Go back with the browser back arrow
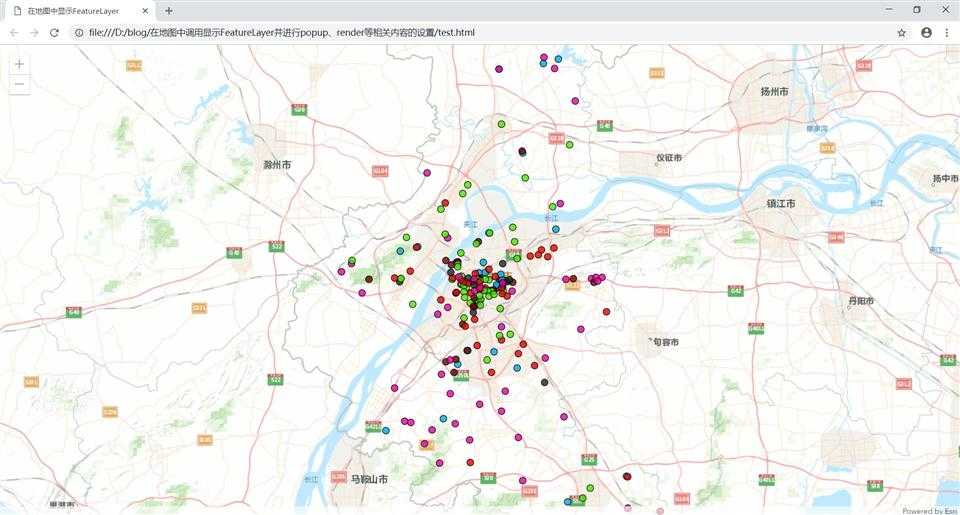Image resolution: width=960 pixels, height=515 pixels. 14,32
